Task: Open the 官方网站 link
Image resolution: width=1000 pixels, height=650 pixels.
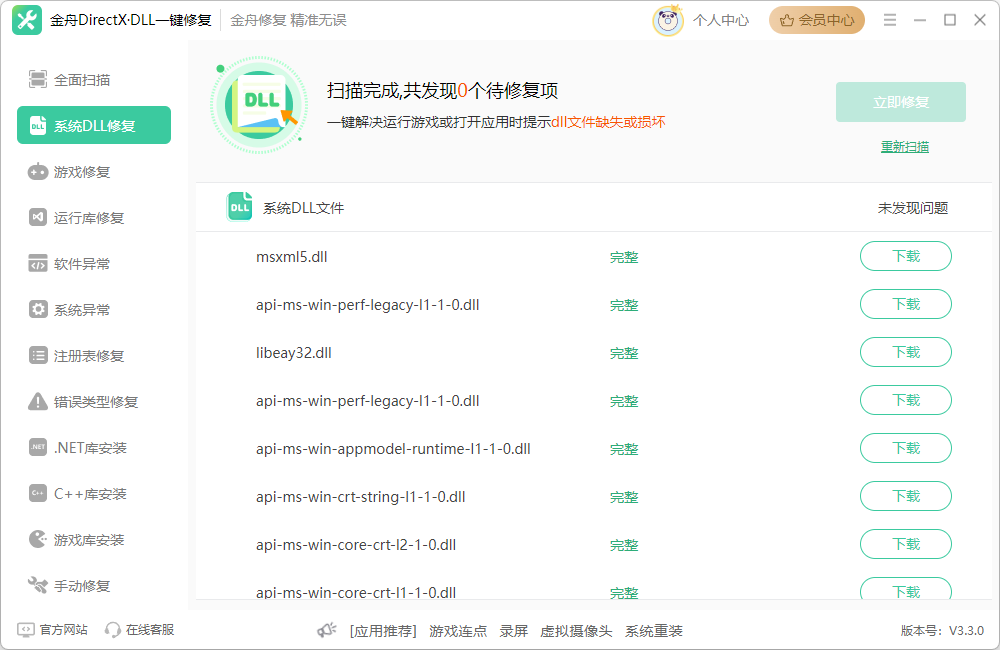Action: (x=63, y=630)
